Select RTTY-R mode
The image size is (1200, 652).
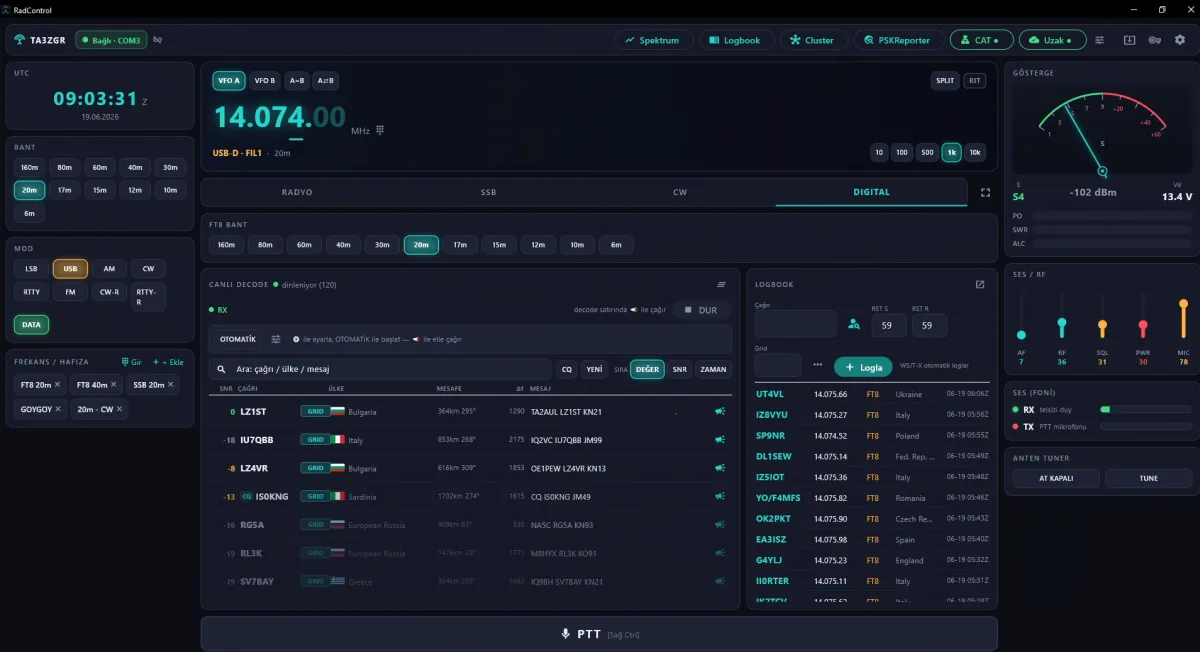pyautogui.click(x=147, y=297)
